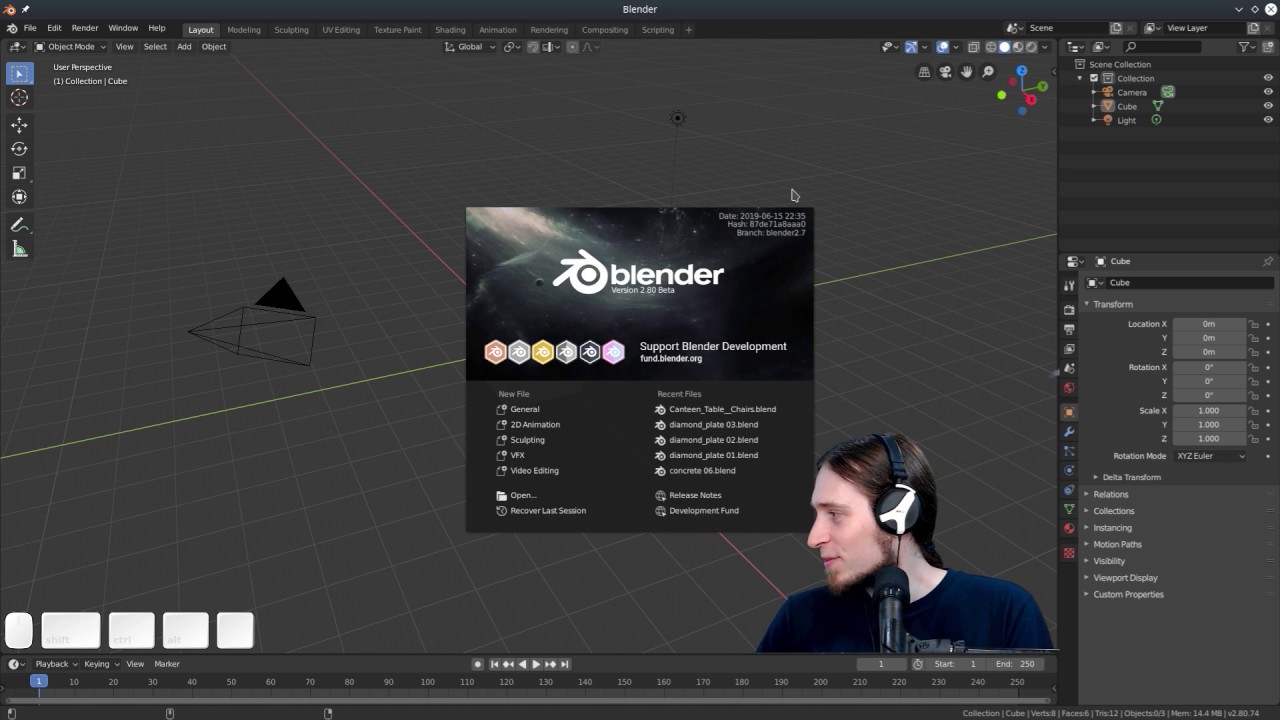Click the Location X value field
The width and height of the screenshot is (1280, 720).
pyautogui.click(x=1209, y=324)
